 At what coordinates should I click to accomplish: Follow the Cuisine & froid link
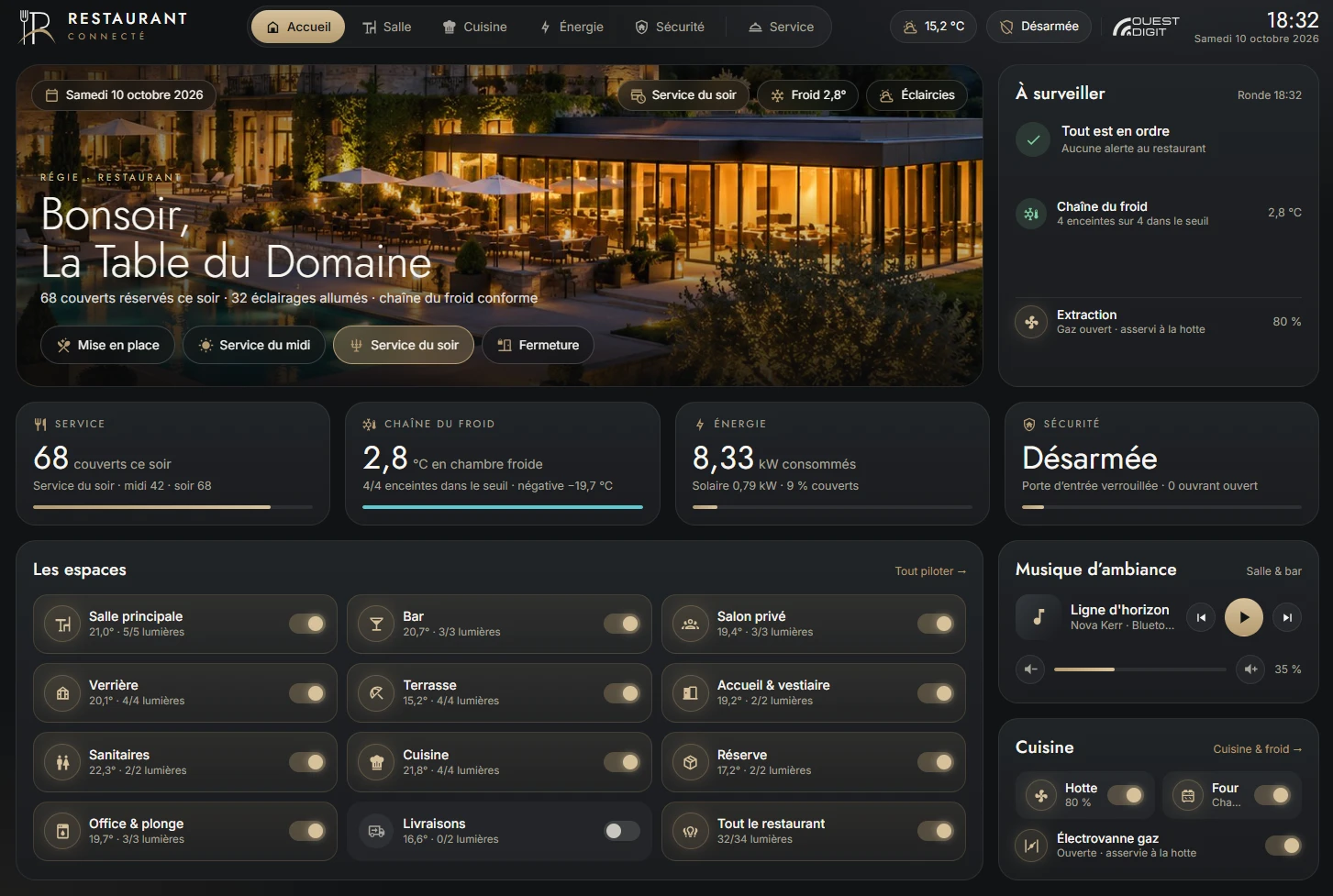(x=1257, y=749)
